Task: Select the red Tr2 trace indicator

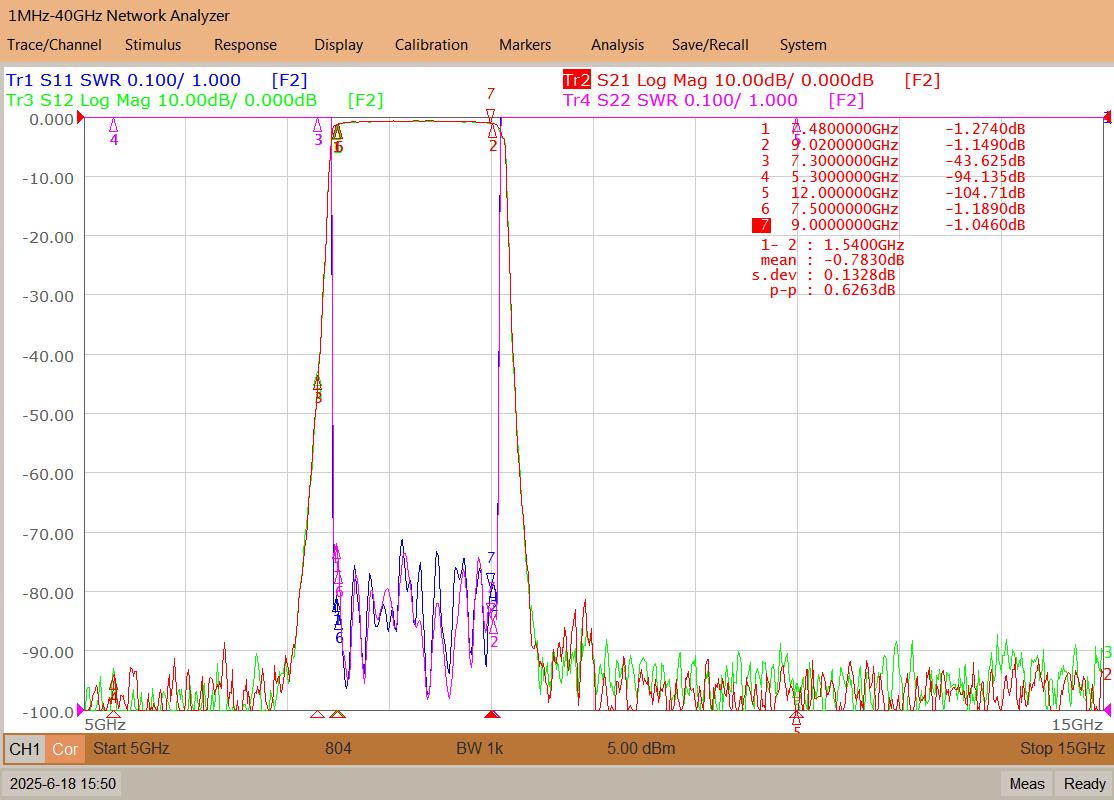Action: click(576, 80)
